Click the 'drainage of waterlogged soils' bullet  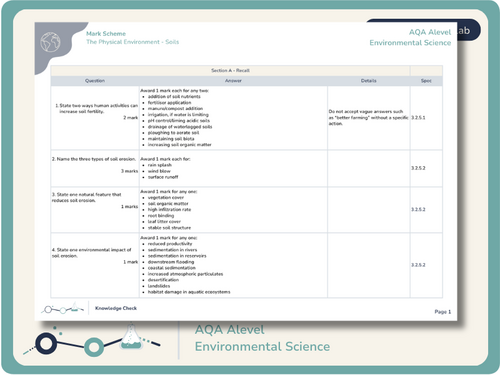180,127
